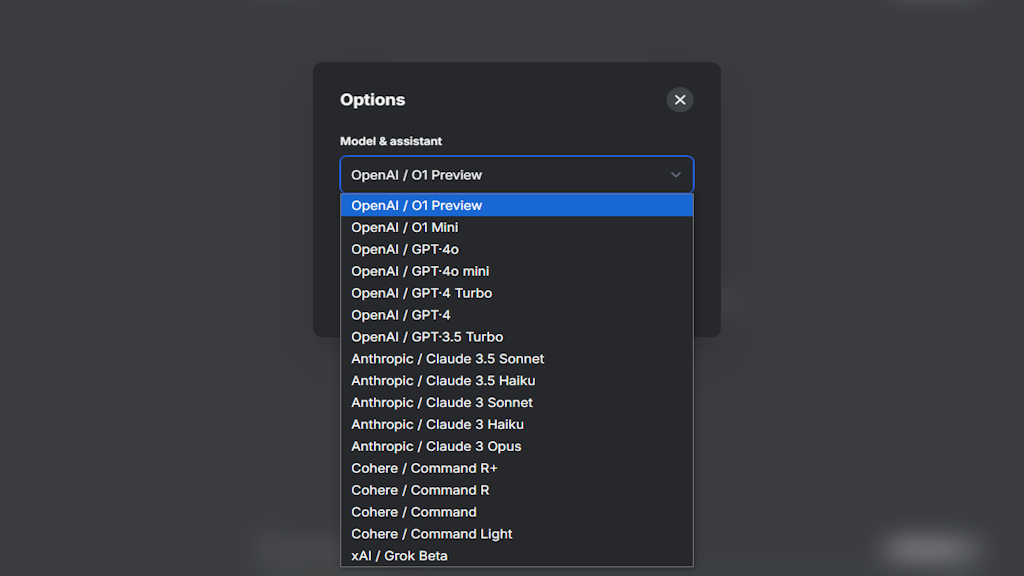
Task: Select Anthropic / Claude 3.5 Sonnet
Action: (517, 359)
